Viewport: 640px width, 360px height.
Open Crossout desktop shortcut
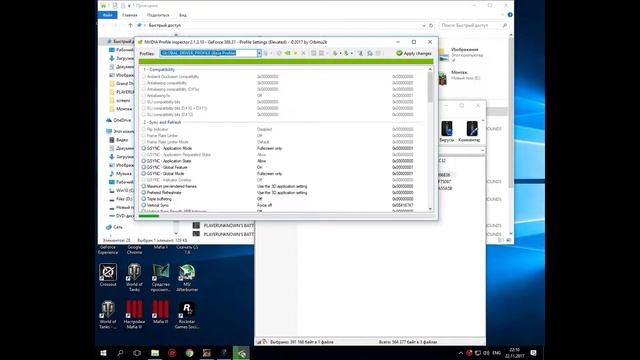coord(108,275)
